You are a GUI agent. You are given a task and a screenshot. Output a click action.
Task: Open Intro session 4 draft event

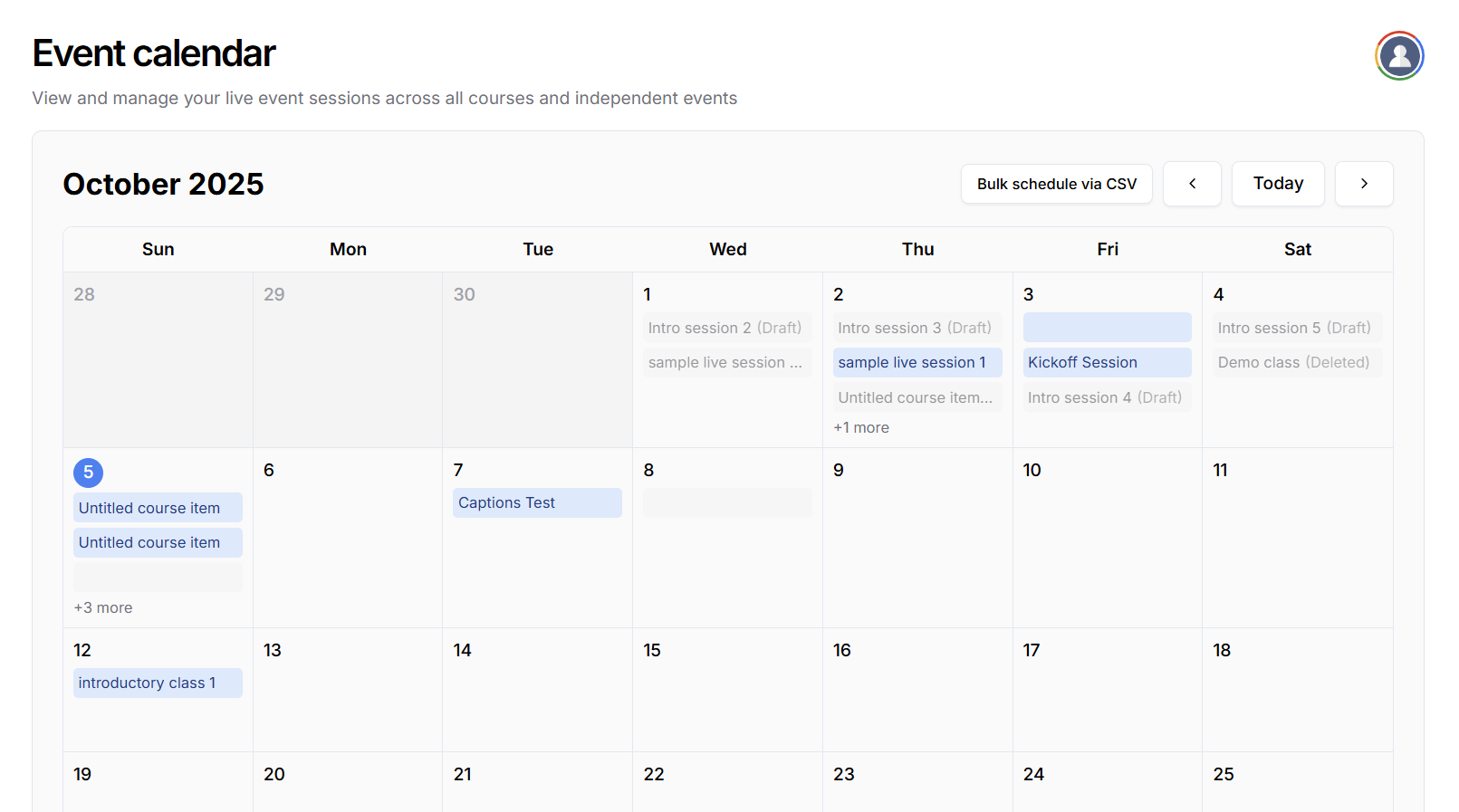click(1107, 397)
